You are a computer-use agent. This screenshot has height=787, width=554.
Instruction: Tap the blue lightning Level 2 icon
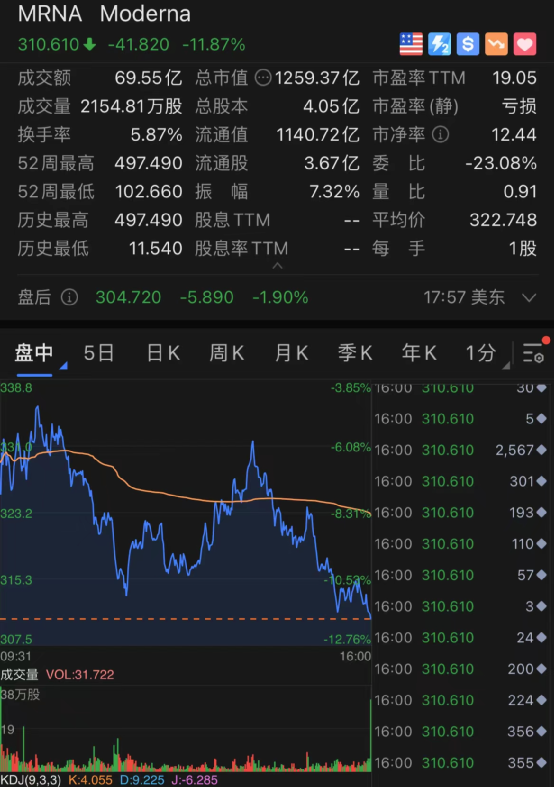click(440, 44)
